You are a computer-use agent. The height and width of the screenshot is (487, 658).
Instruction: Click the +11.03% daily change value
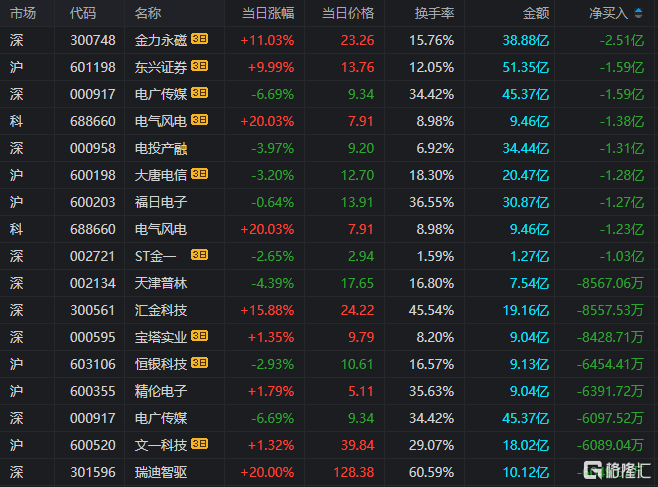(x=267, y=40)
